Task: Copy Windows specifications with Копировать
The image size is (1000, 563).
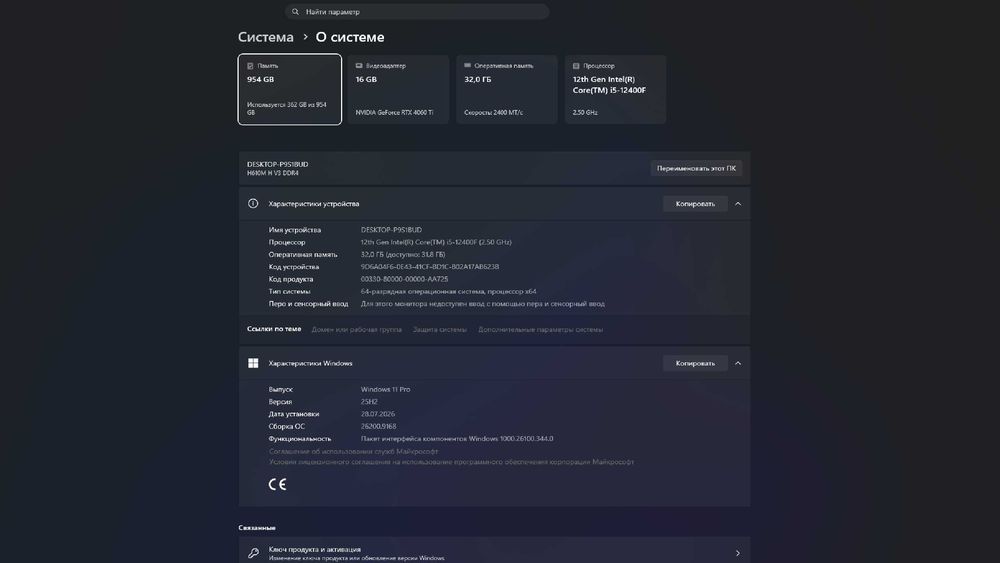Action: click(x=695, y=363)
